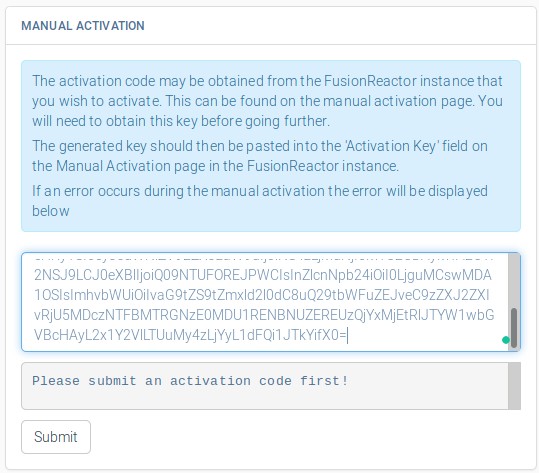
Task: Click the code line starting with '1OSIsImhvbWUi'
Action: click(x=261, y=295)
